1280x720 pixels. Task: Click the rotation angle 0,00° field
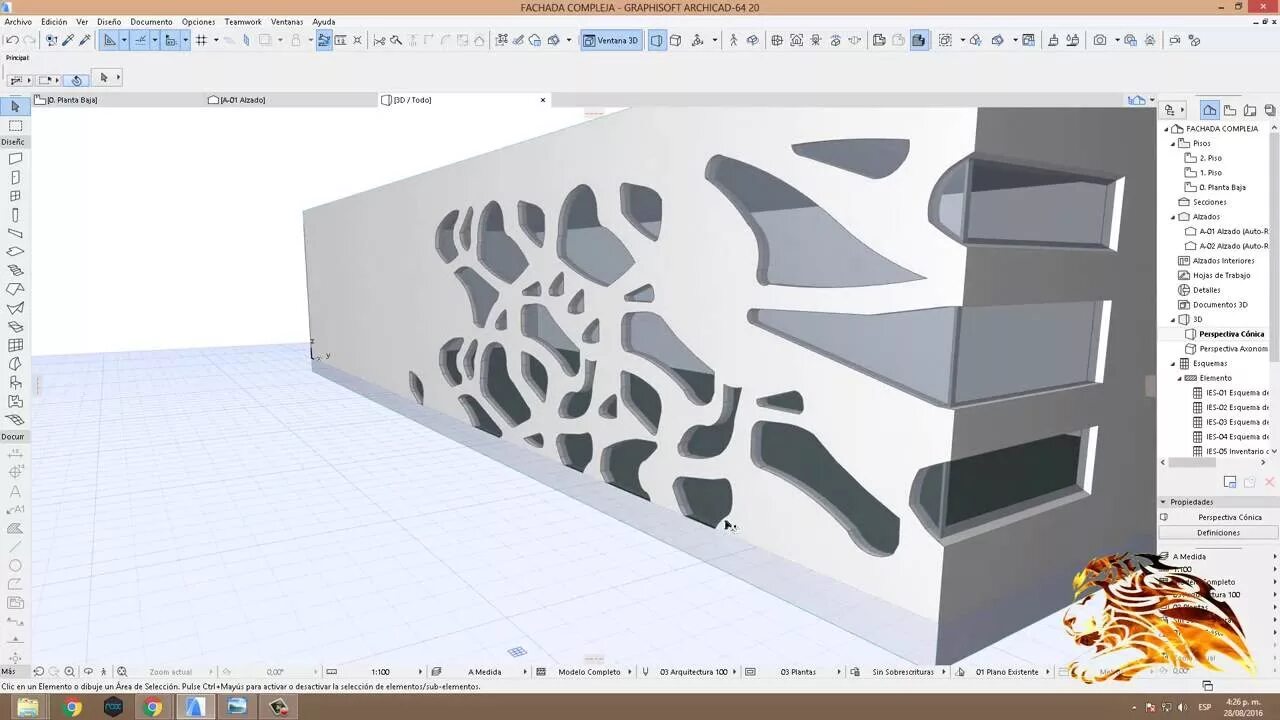275,672
